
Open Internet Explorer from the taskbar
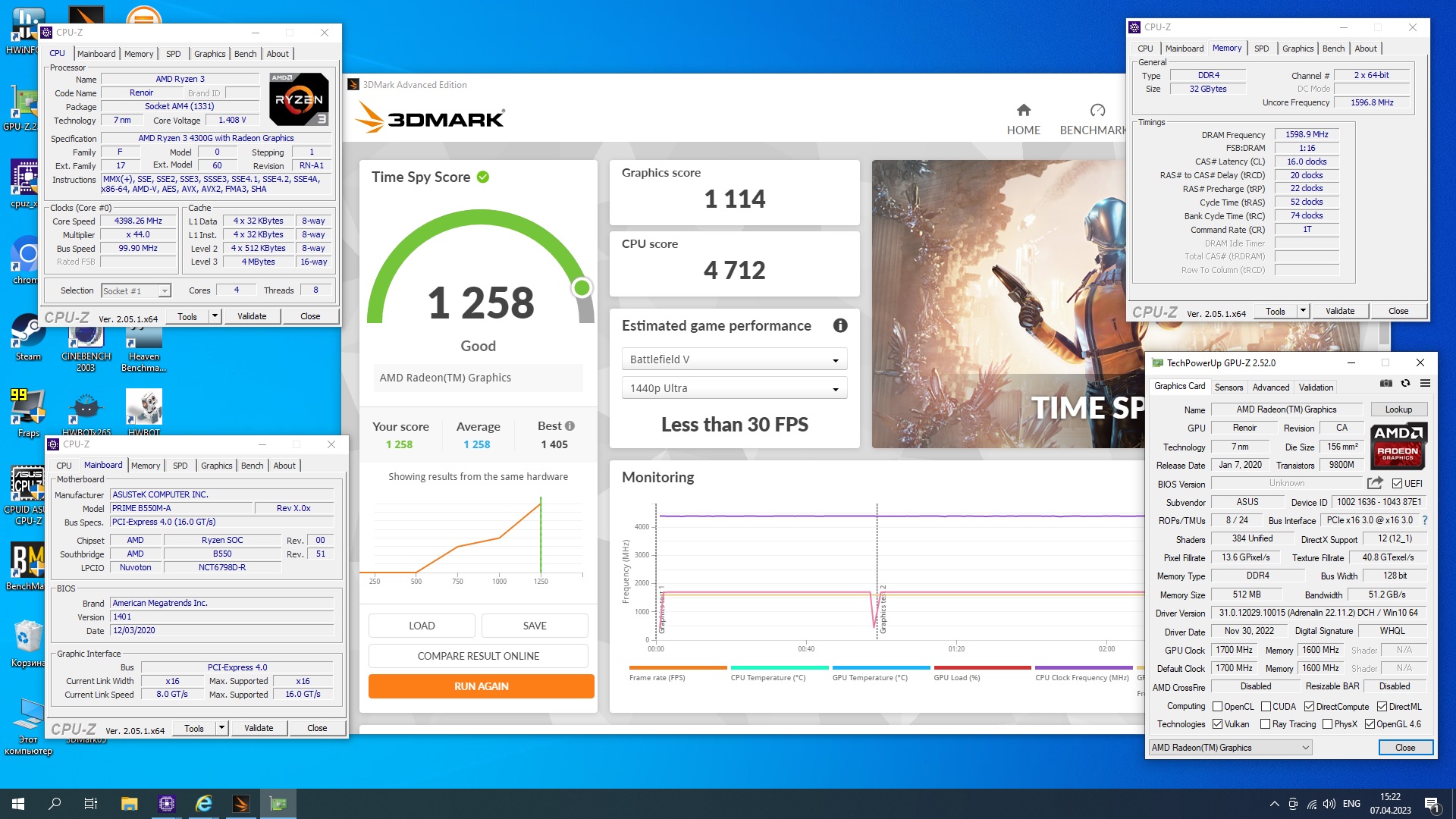point(204,804)
